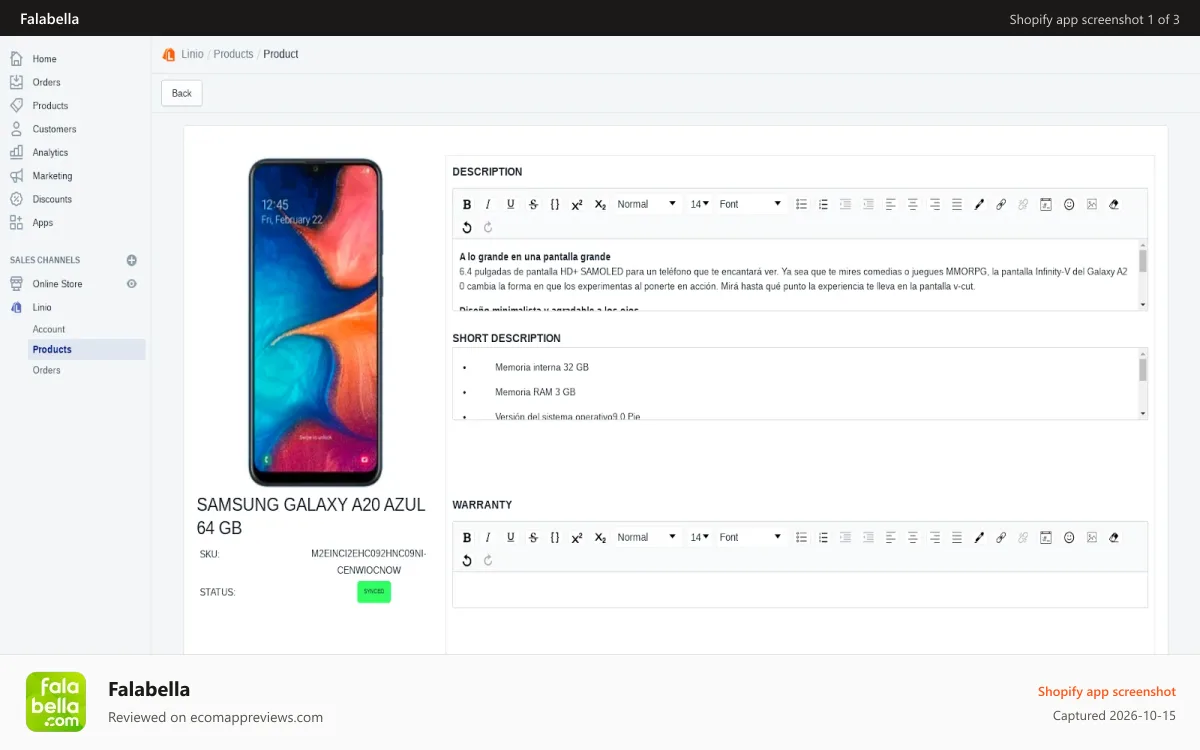
Task: Apply superscript in the Description toolbar
Action: (x=577, y=204)
